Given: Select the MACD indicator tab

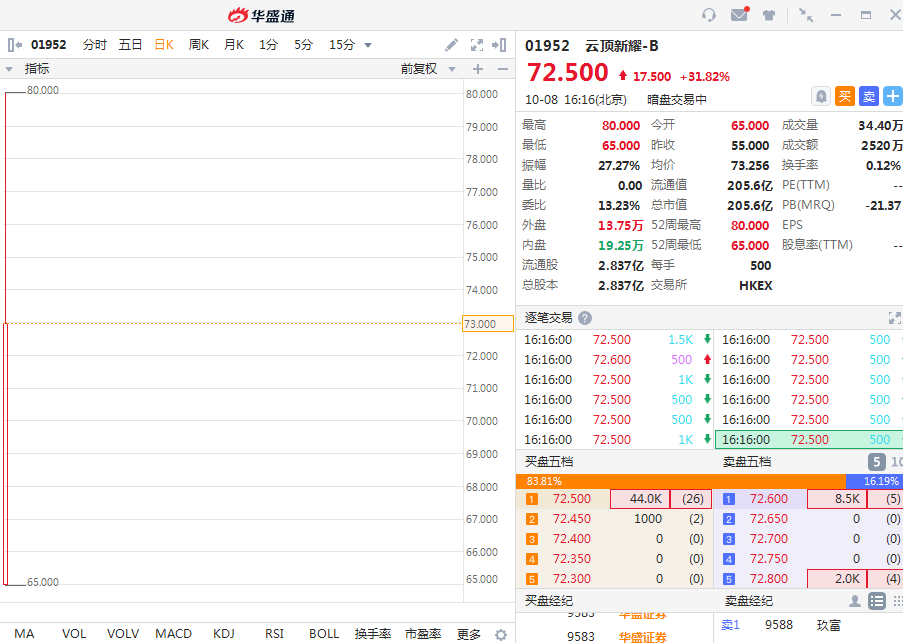Looking at the screenshot, I should 173,634.
